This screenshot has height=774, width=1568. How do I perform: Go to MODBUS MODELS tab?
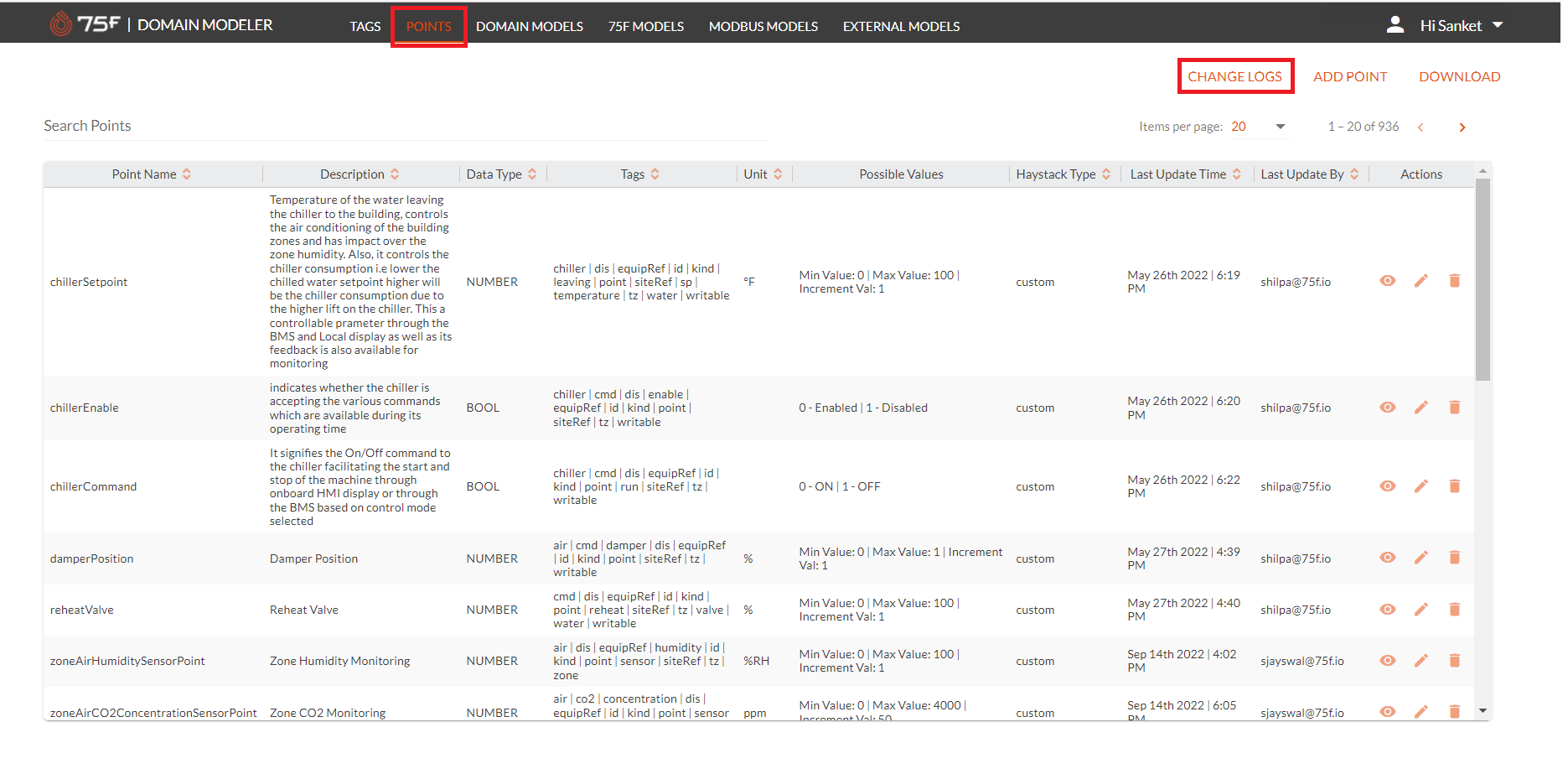[x=763, y=26]
